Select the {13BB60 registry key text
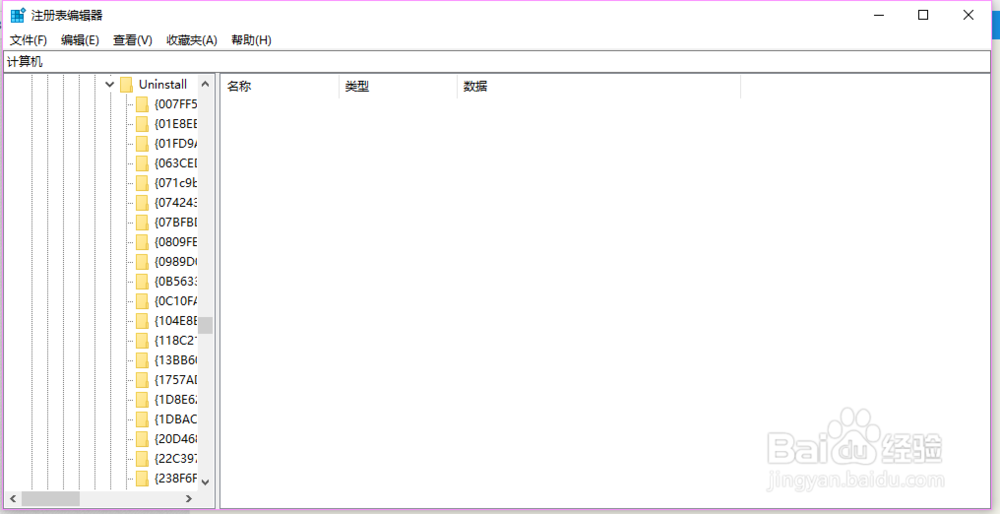 [x=176, y=360]
